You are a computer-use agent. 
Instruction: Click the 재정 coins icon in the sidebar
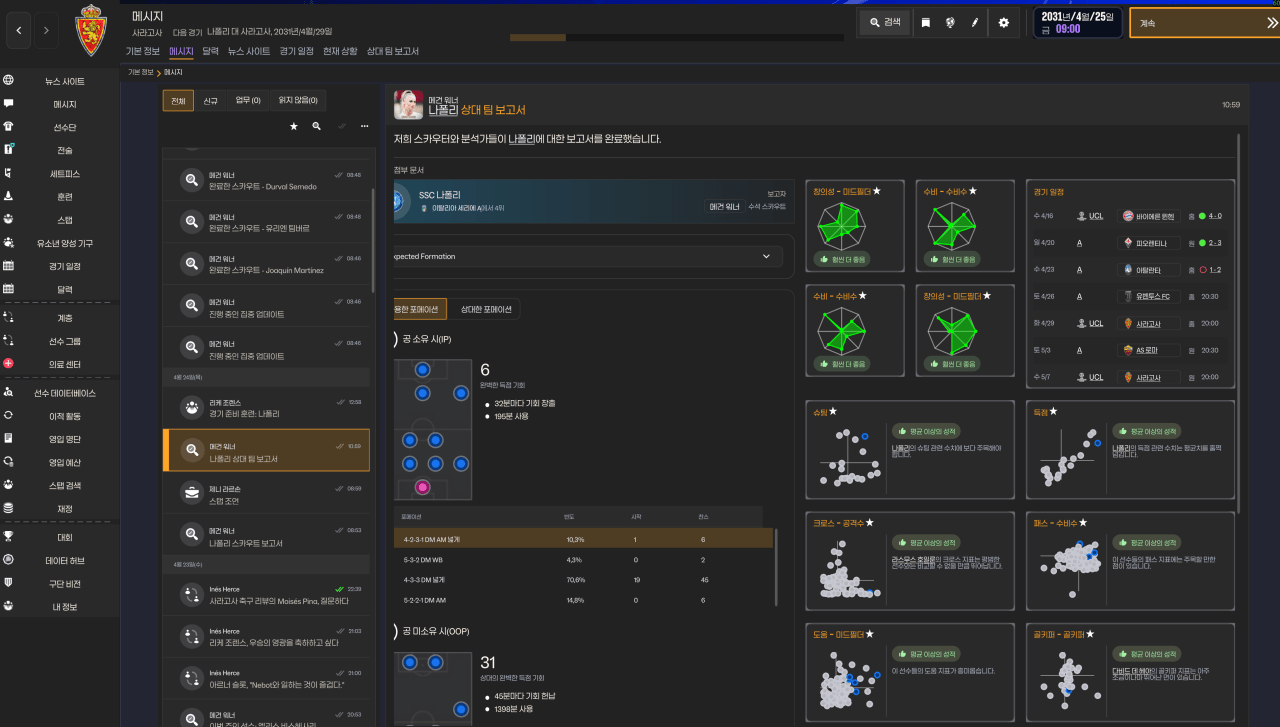9,508
